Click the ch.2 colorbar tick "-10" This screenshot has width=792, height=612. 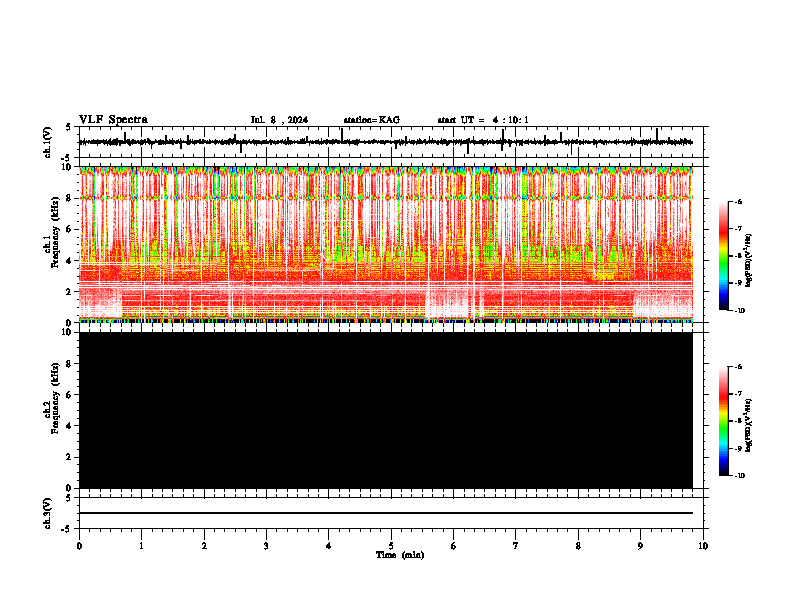click(x=739, y=476)
